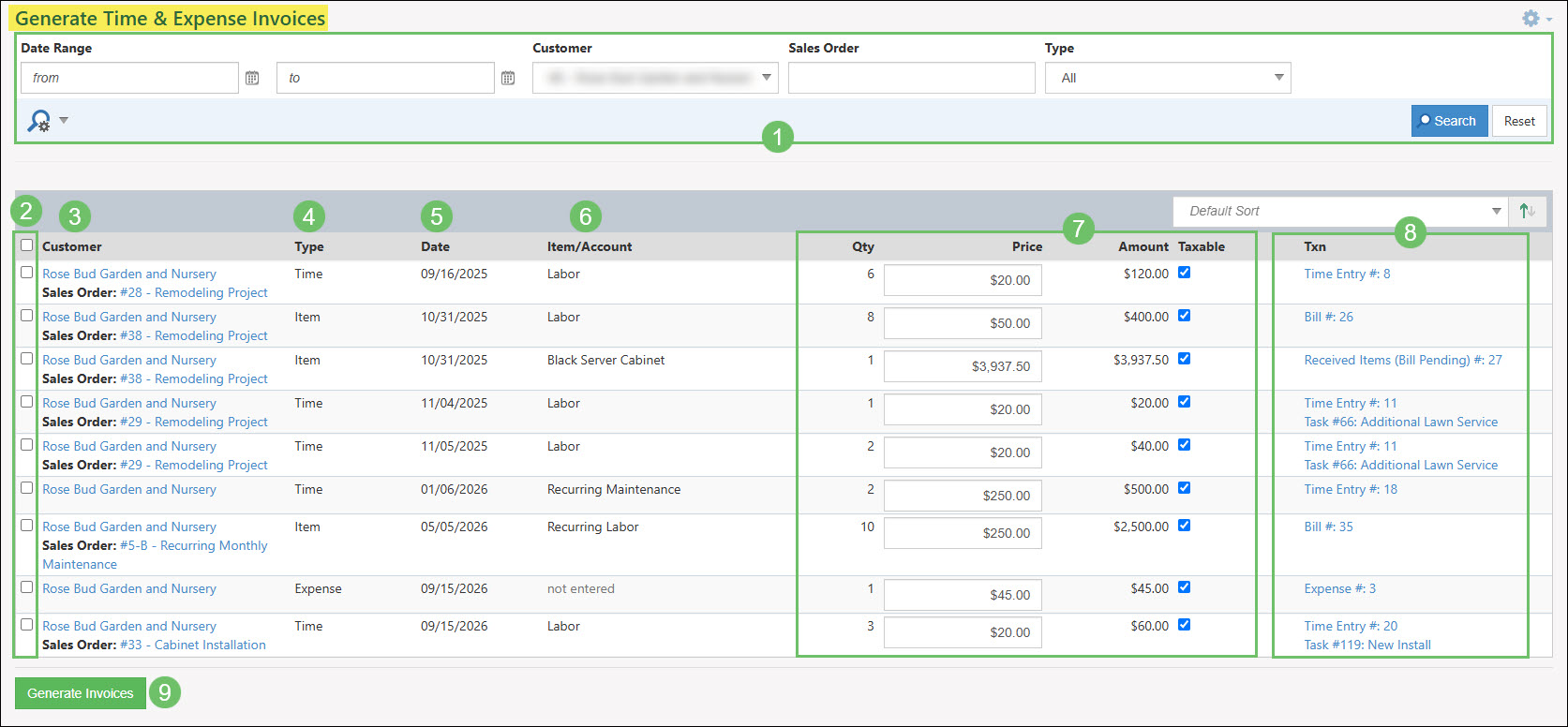1568x727 pixels.
Task: Open the Time Entry #: 8 link
Action: click(x=1347, y=274)
